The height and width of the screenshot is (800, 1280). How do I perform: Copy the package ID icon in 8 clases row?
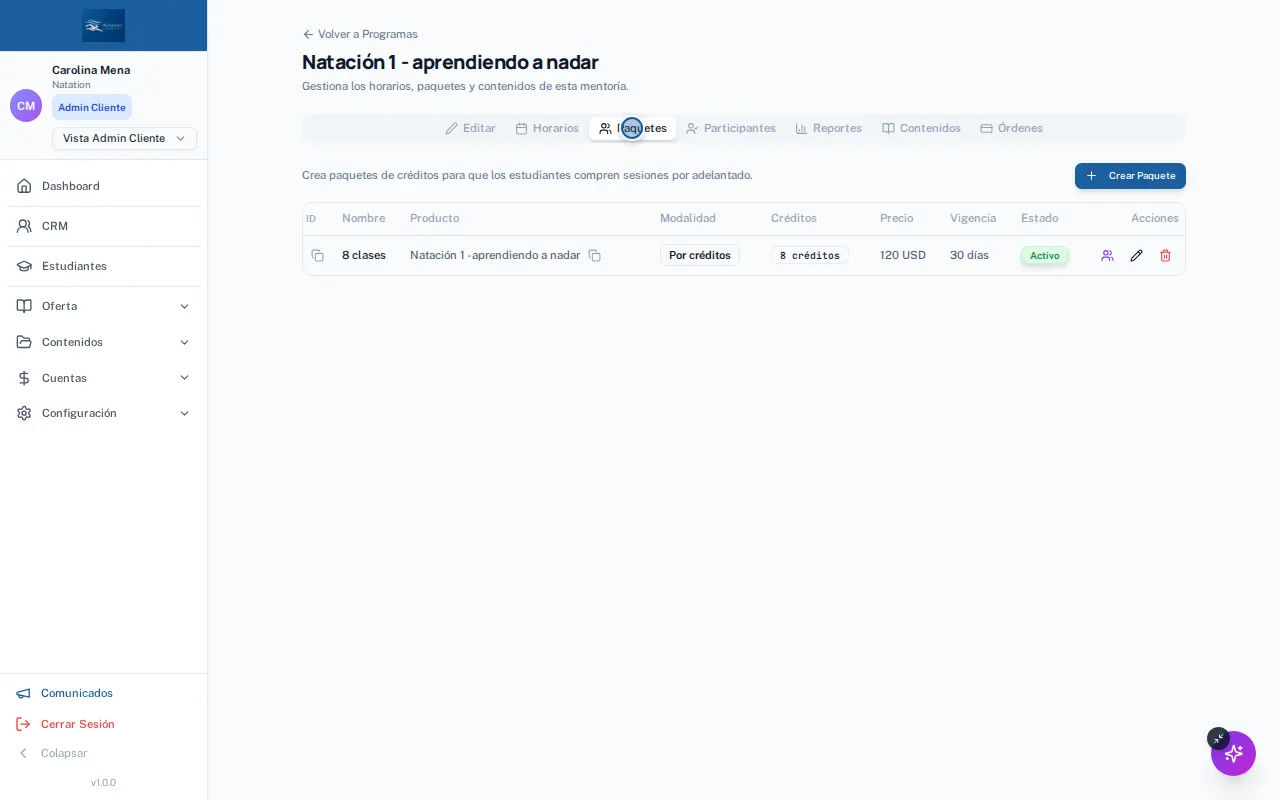coord(317,256)
